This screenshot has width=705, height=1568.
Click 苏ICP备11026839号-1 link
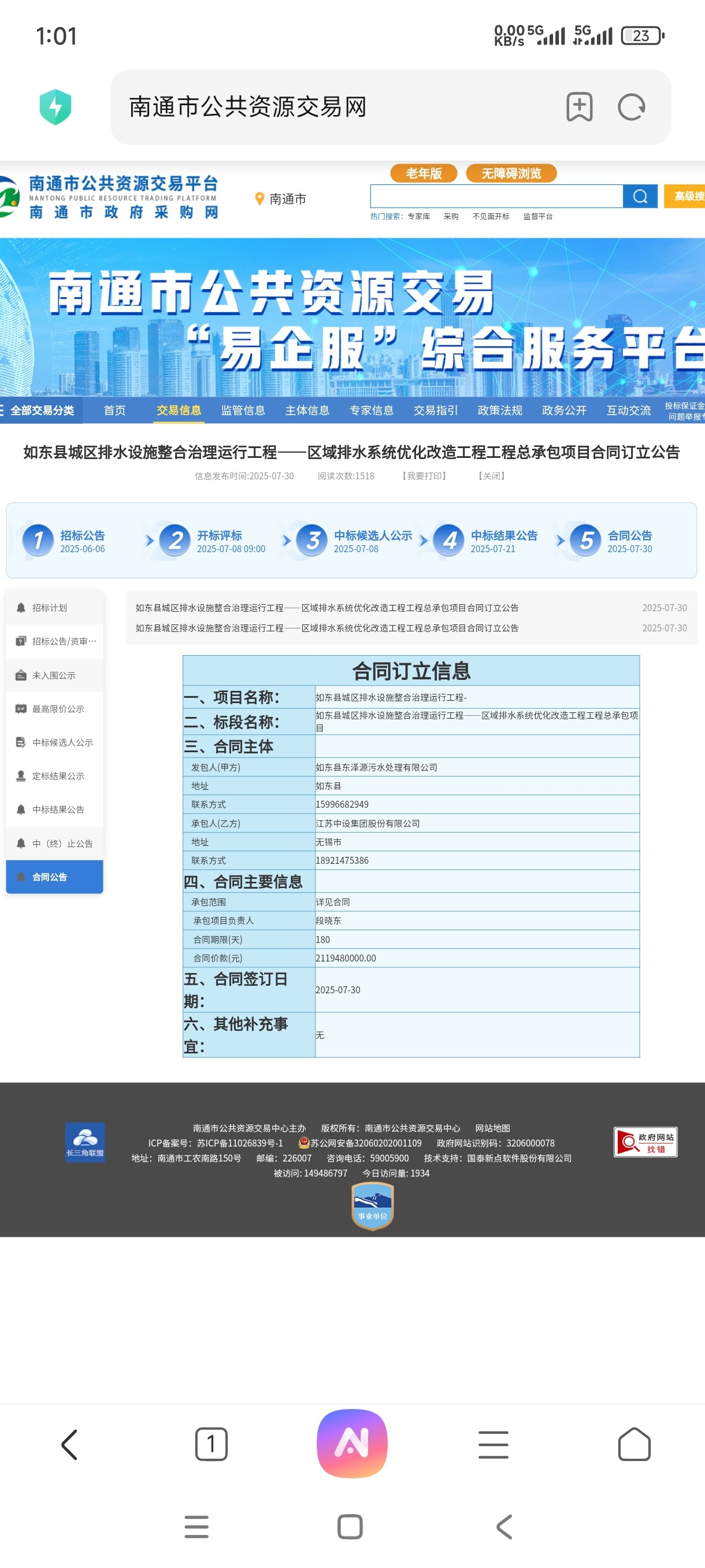click(x=240, y=1143)
